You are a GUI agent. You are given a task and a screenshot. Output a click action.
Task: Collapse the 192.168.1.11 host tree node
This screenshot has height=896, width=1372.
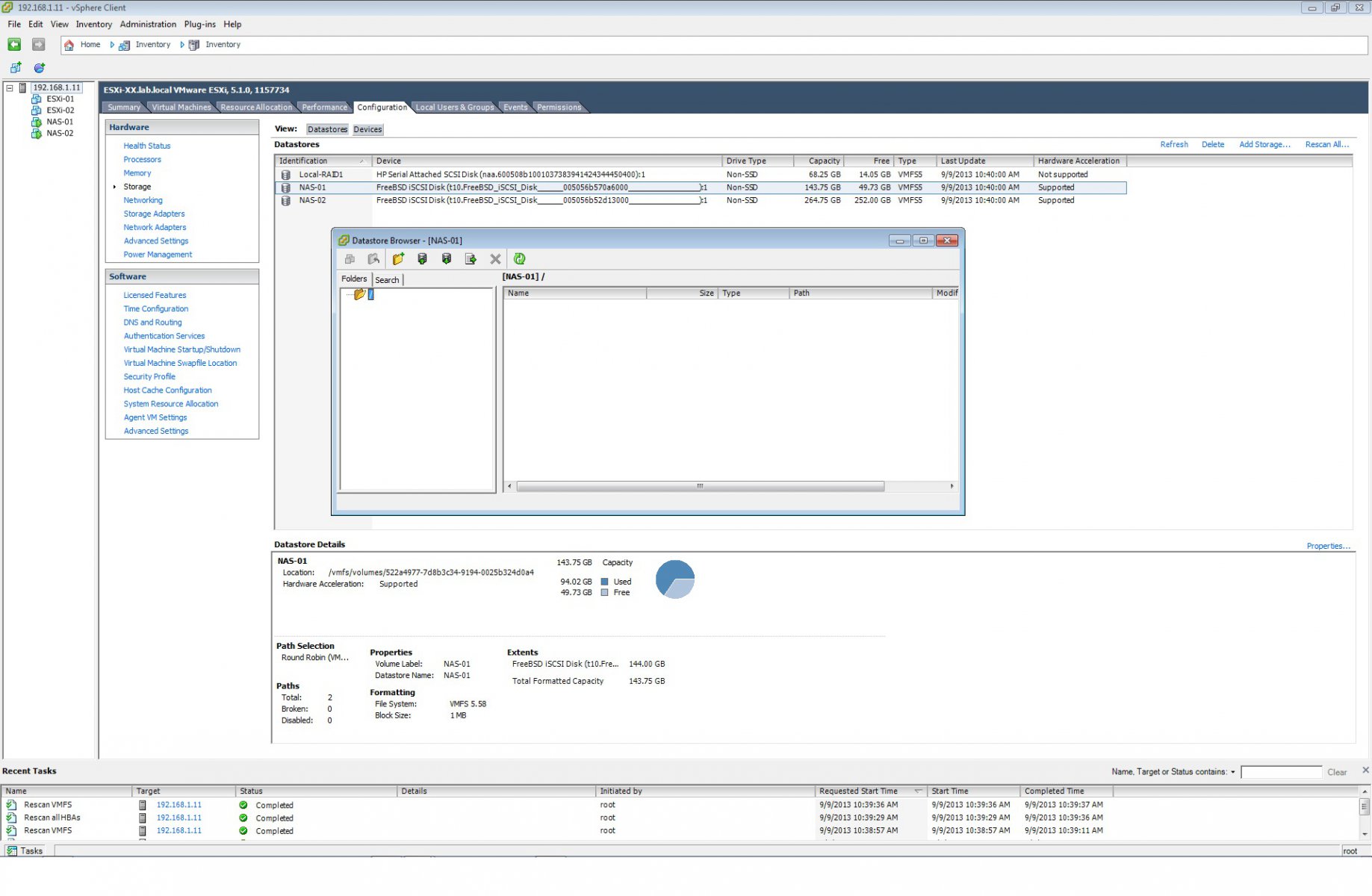[10, 87]
